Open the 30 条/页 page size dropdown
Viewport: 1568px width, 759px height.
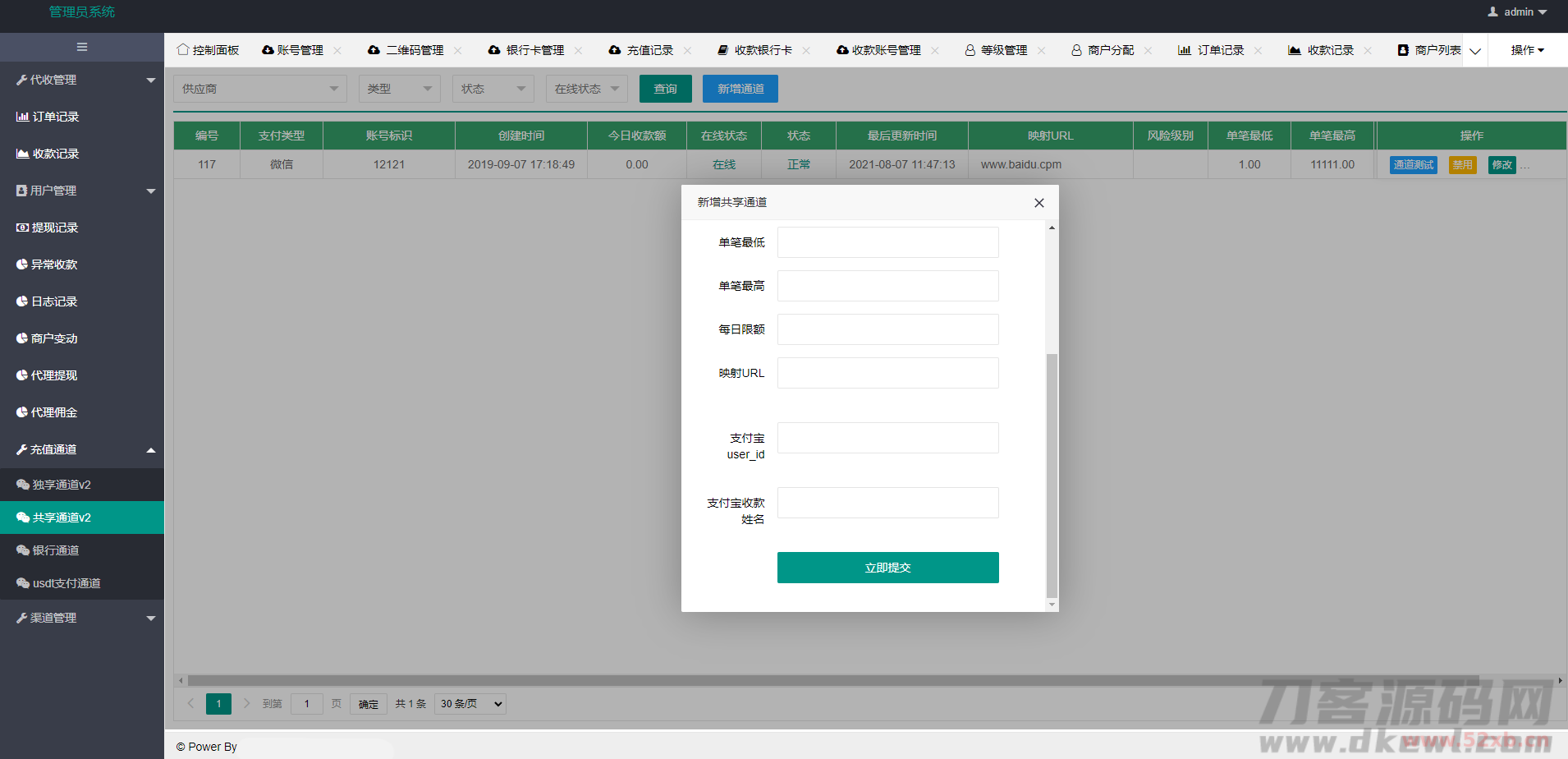pos(470,704)
